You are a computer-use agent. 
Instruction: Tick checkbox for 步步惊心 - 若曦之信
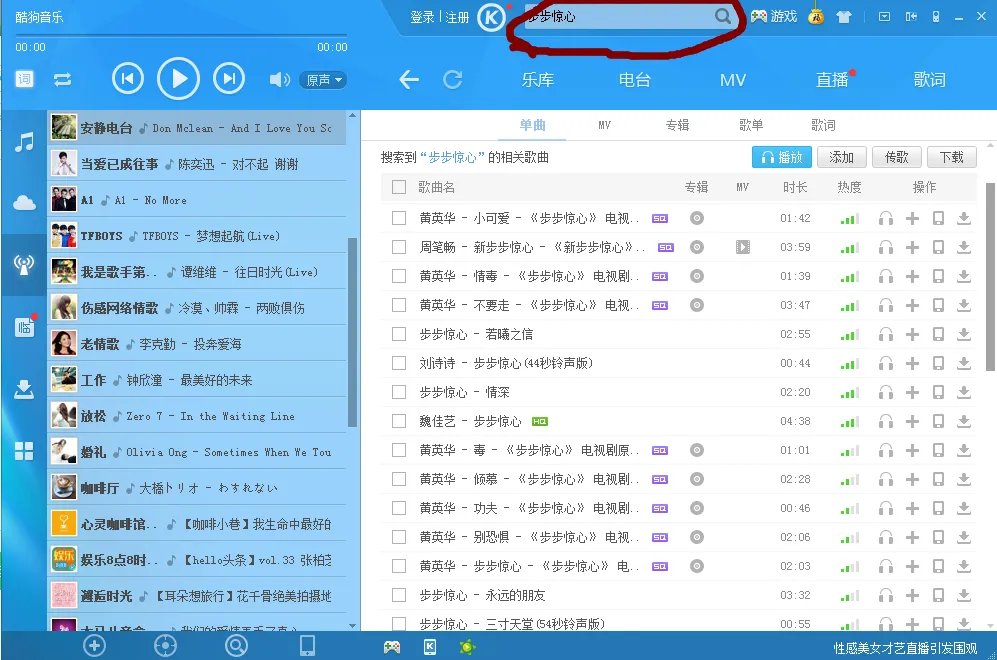(x=399, y=334)
